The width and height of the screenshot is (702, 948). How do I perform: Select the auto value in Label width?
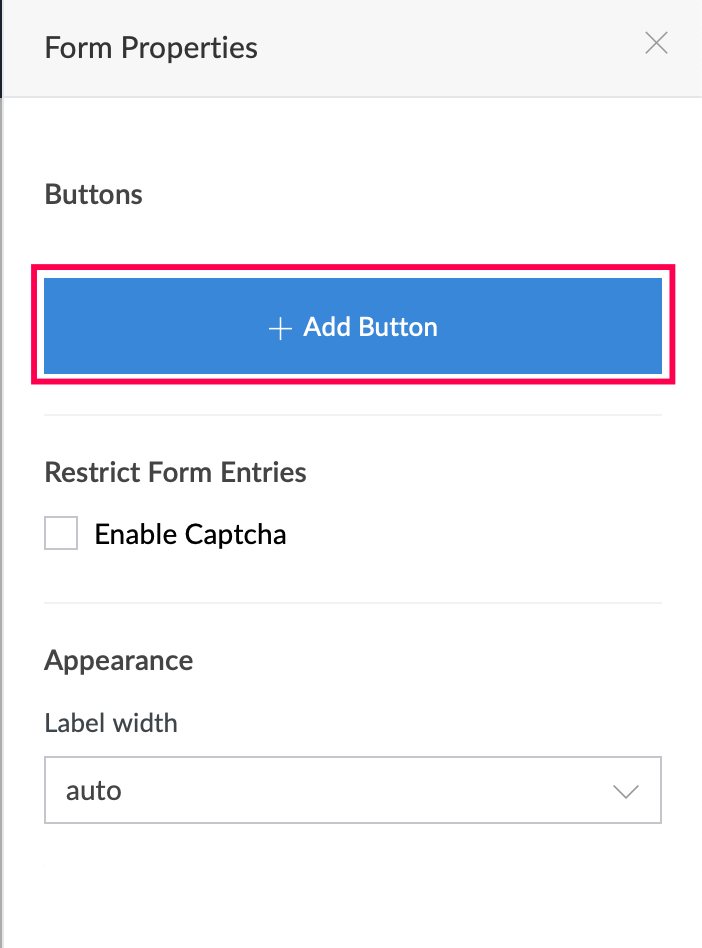[94, 791]
